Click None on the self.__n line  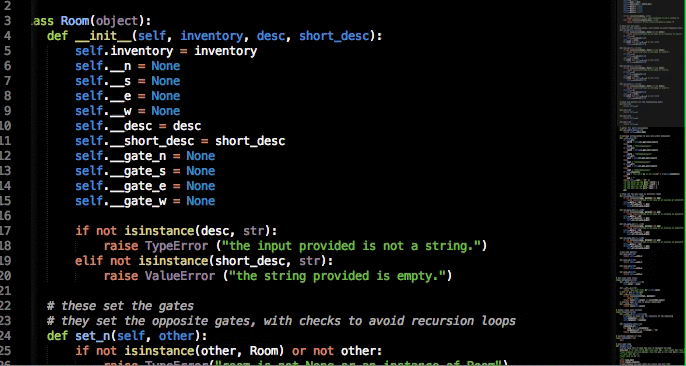pyautogui.click(x=166, y=66)
